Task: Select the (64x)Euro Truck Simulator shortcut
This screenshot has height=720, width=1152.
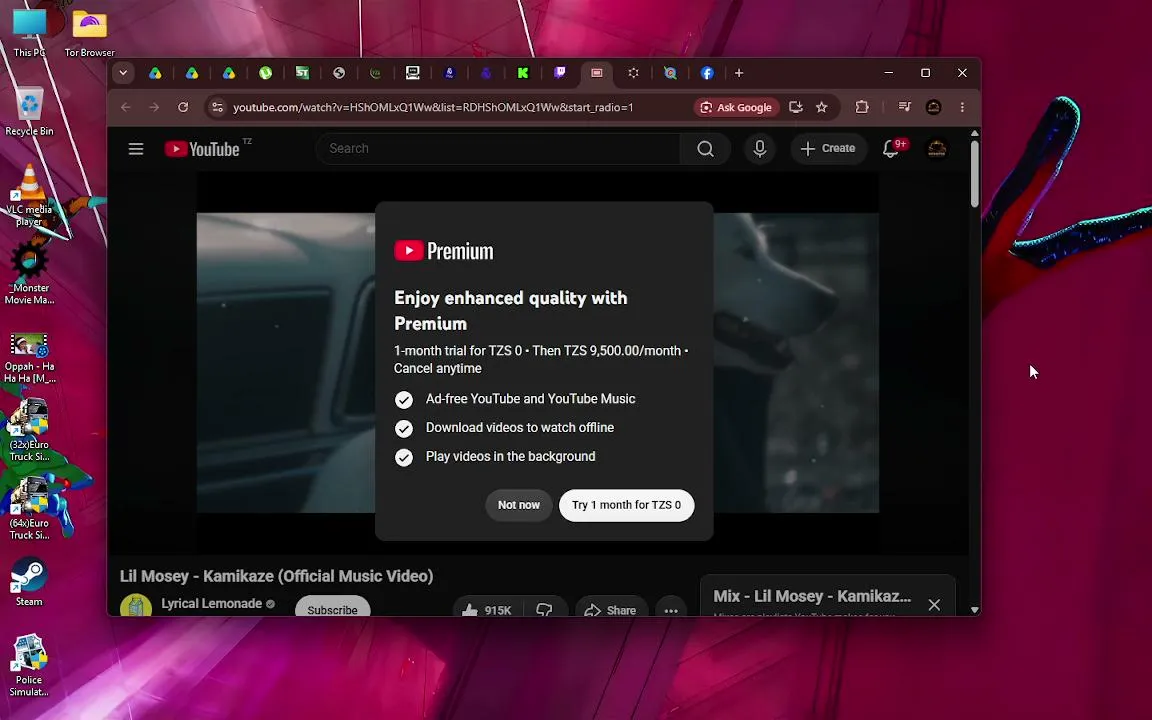Action: 29,508
